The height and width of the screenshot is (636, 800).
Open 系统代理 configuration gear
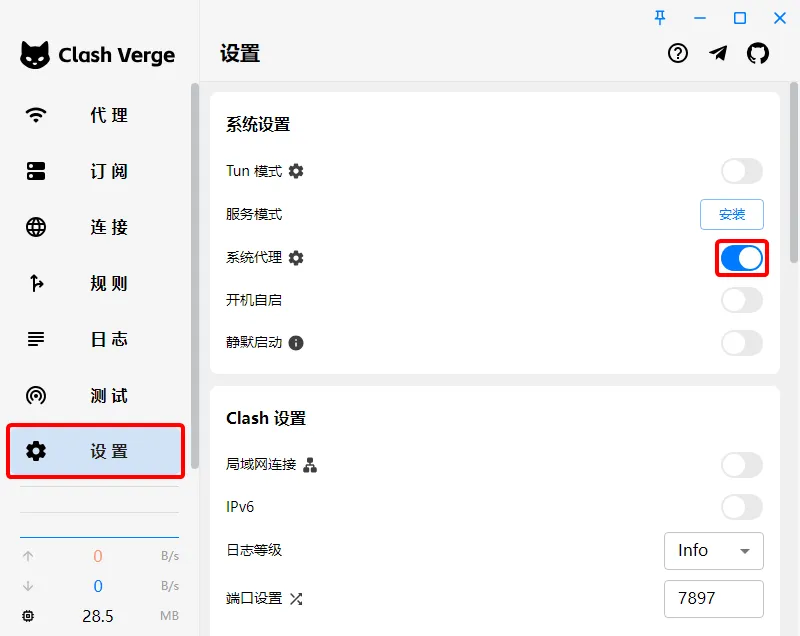click(294, 257)
